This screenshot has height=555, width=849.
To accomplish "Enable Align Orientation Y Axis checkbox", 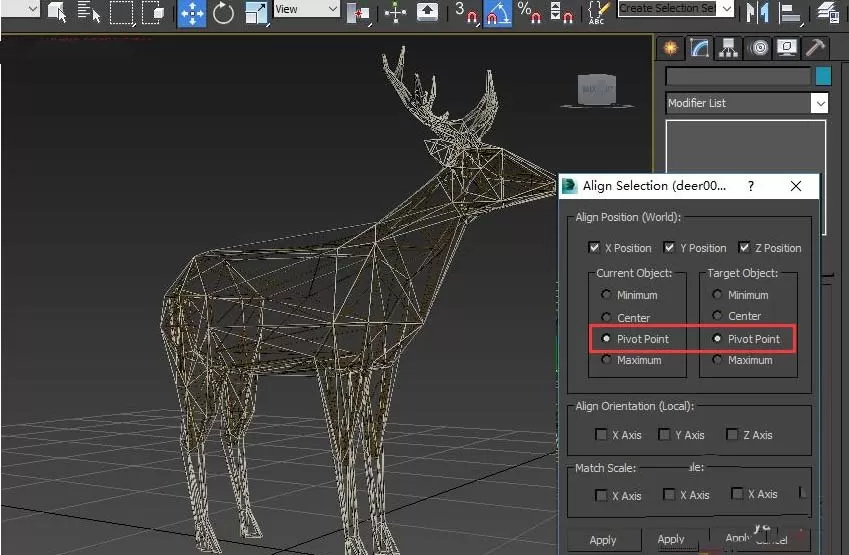I will [x=664, y=434].
